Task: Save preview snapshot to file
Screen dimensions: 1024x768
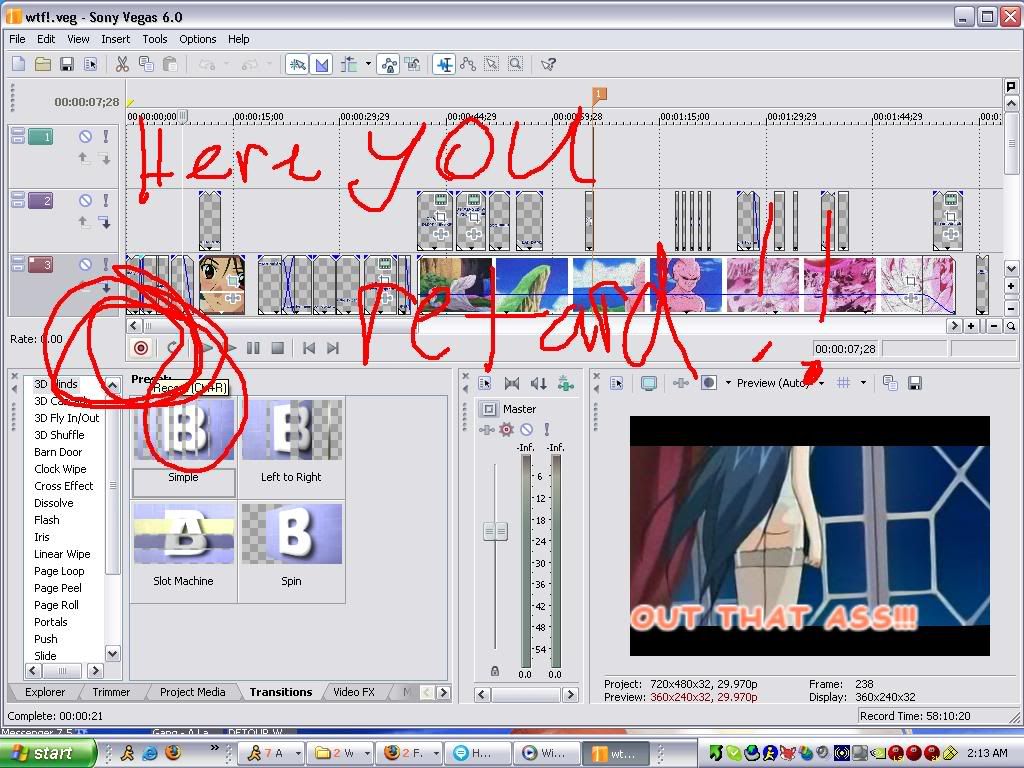Action: pyautogui.click(x=914, y=383)
